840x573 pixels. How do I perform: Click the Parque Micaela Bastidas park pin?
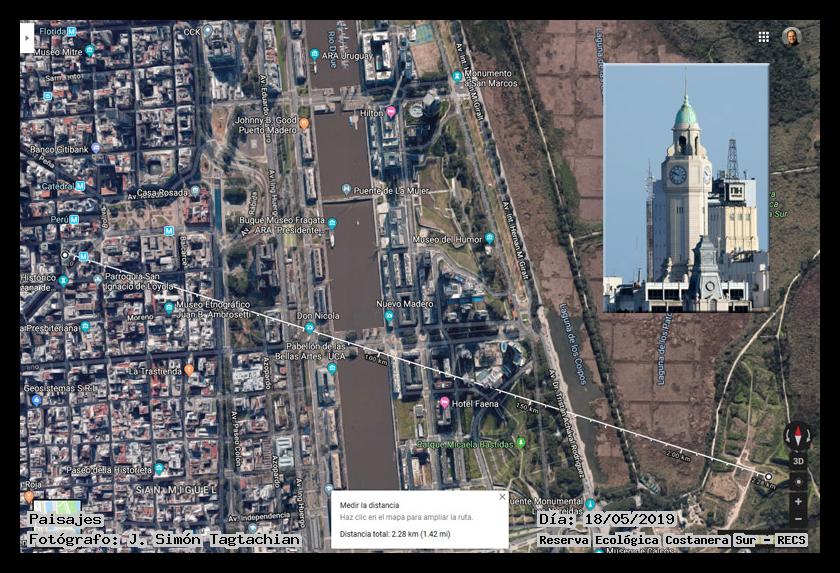pyautogui.click(x=521, y=443)
